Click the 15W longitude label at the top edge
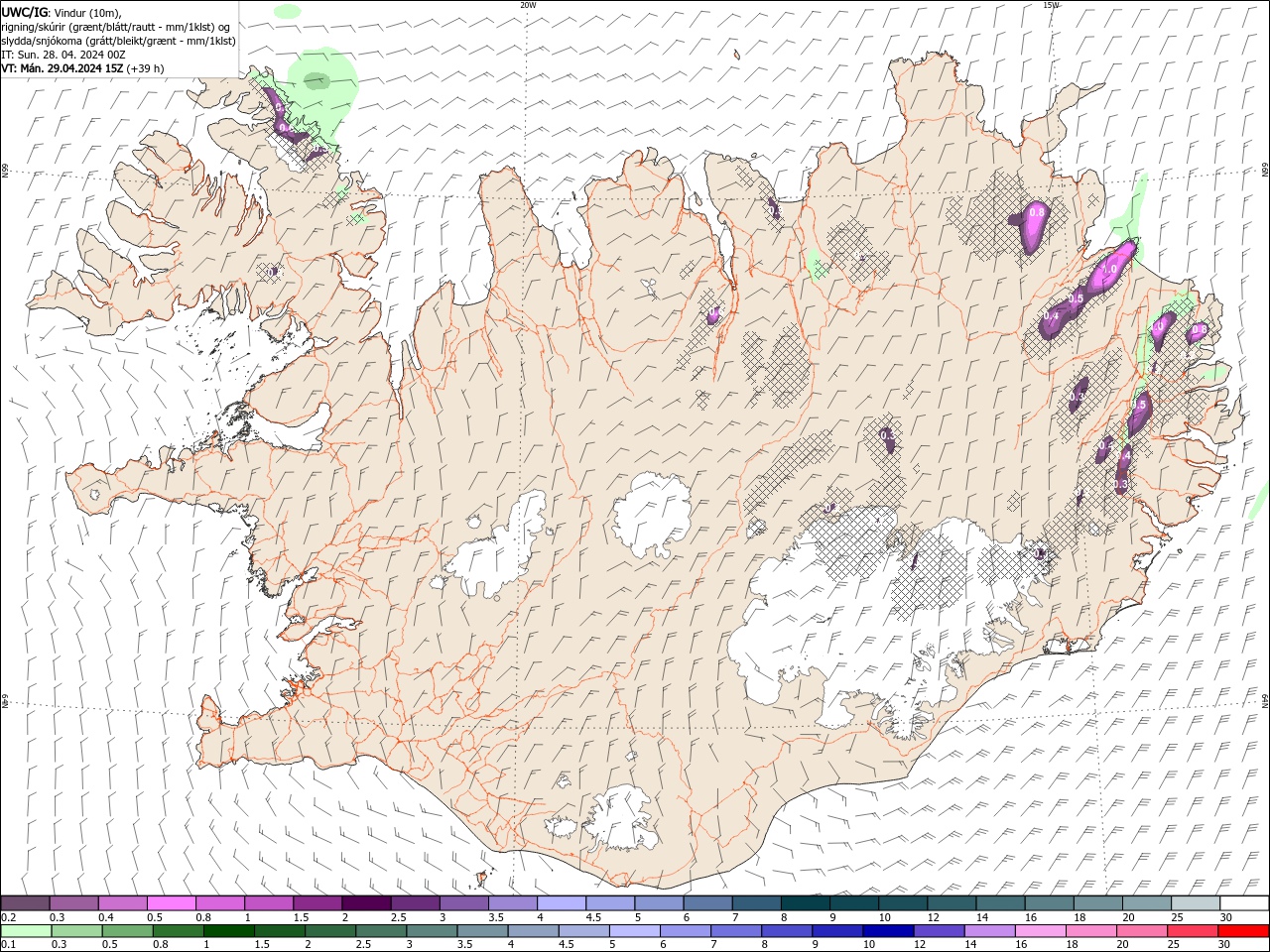Viewport: 1270px width, 952px height. click(x=1051, y=5)
